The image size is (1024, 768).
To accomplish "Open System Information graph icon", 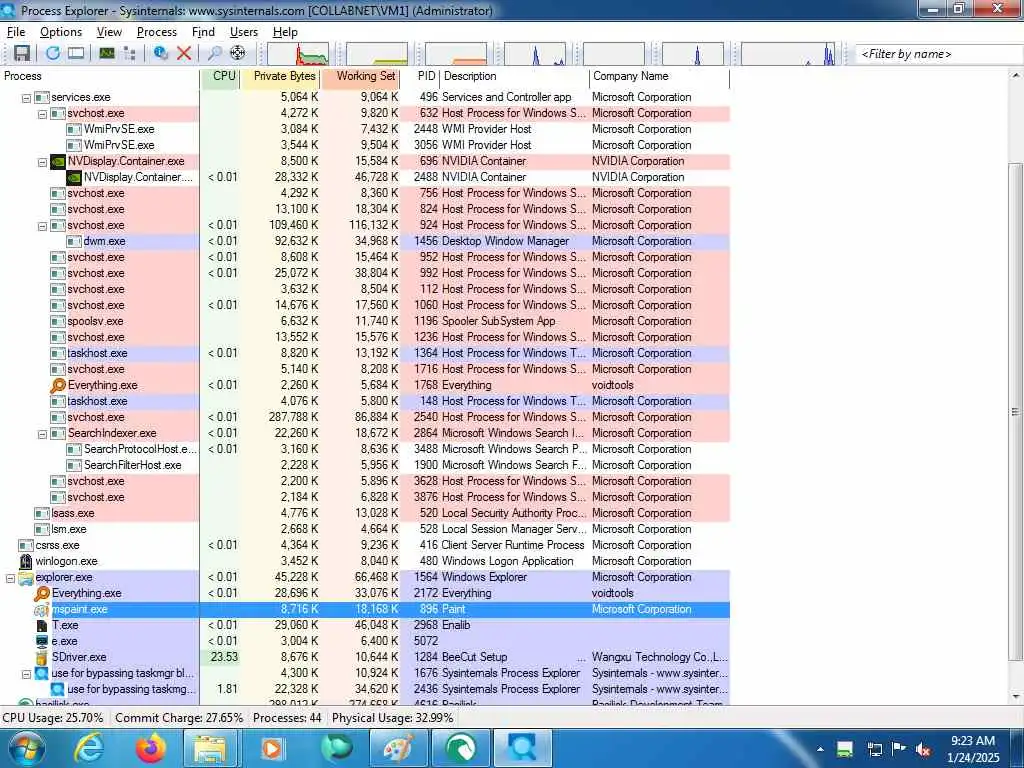I will coord(107,53).
